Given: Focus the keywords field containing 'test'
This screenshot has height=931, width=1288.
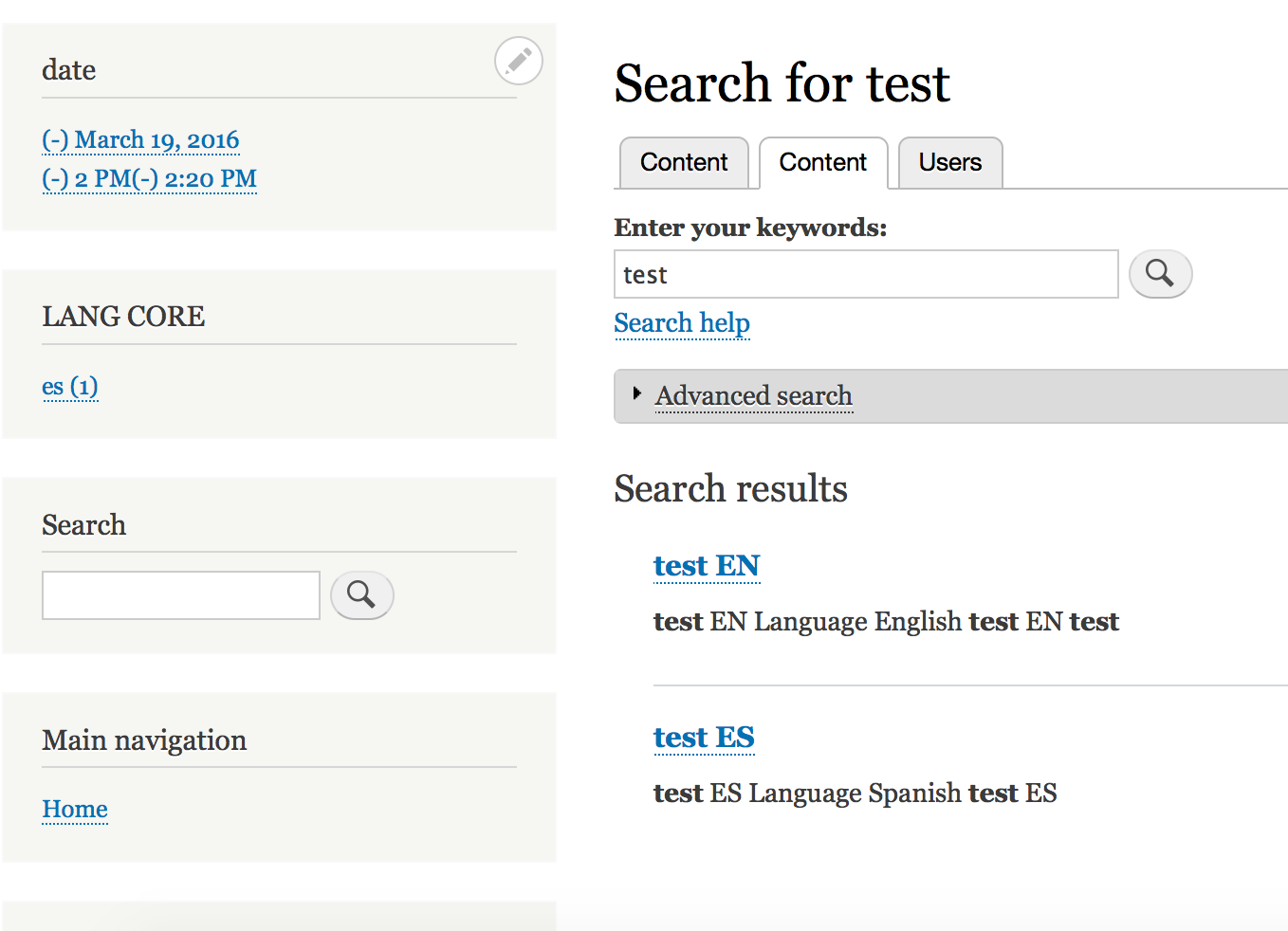Looking at the screenshot, I should point(865,275).
